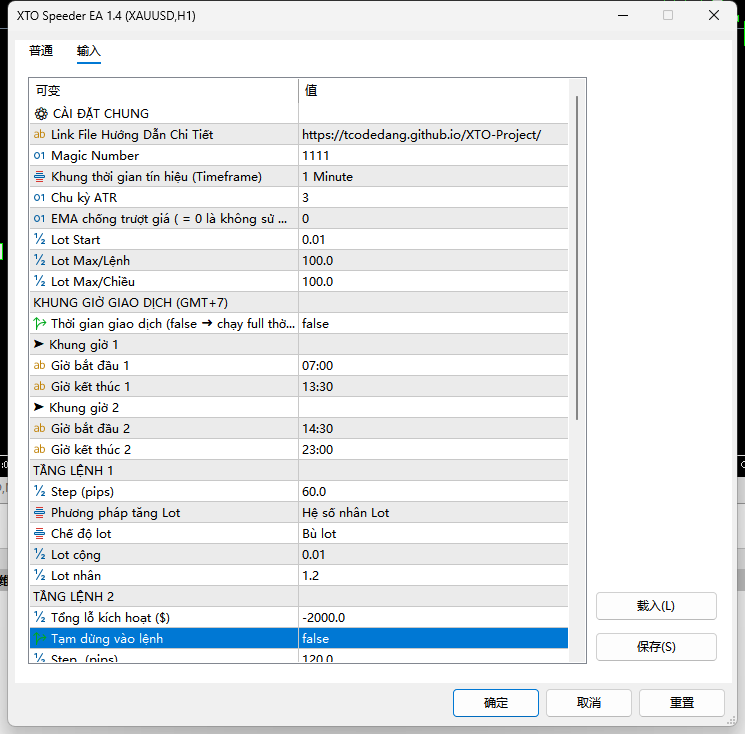Switch to the 普通 tab
The width and height of the screenshot is (745, 734).
(41, 51)
